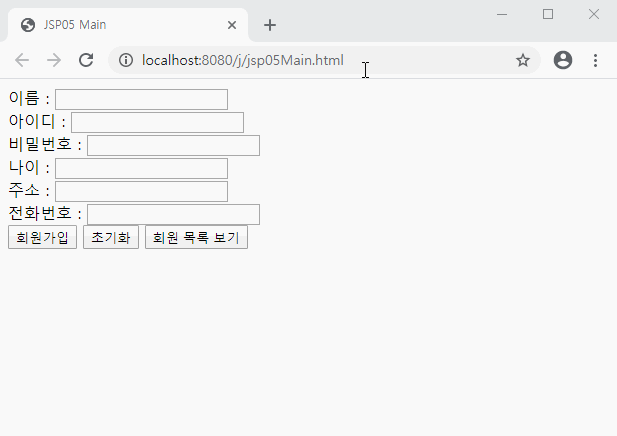Reload the page with the refresh icon

click(x=86, y=60)
